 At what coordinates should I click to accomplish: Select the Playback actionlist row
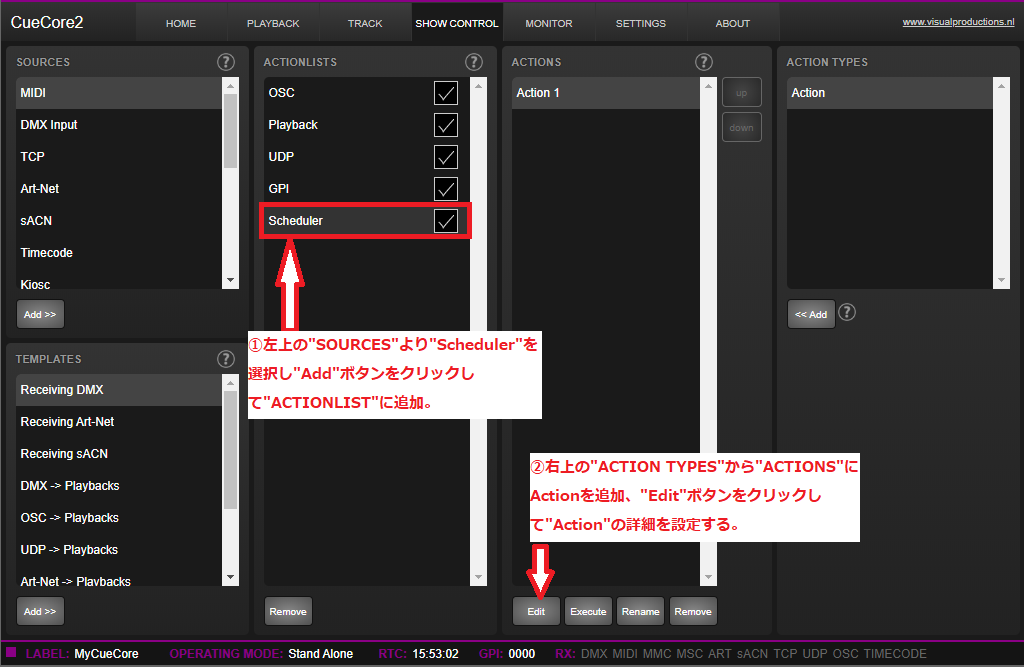366,125
